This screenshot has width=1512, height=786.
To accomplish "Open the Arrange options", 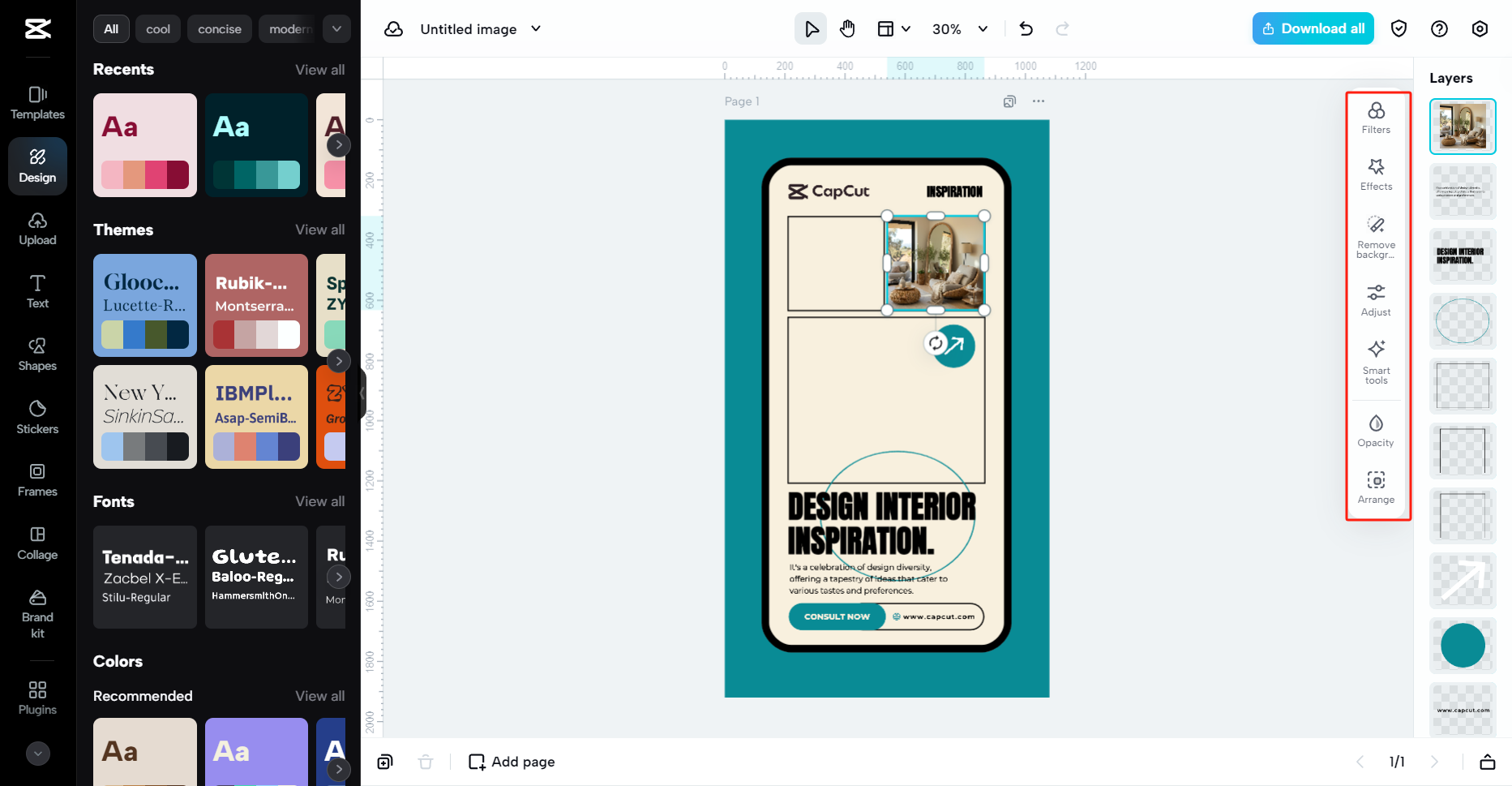I will (x=1376, y=487).
